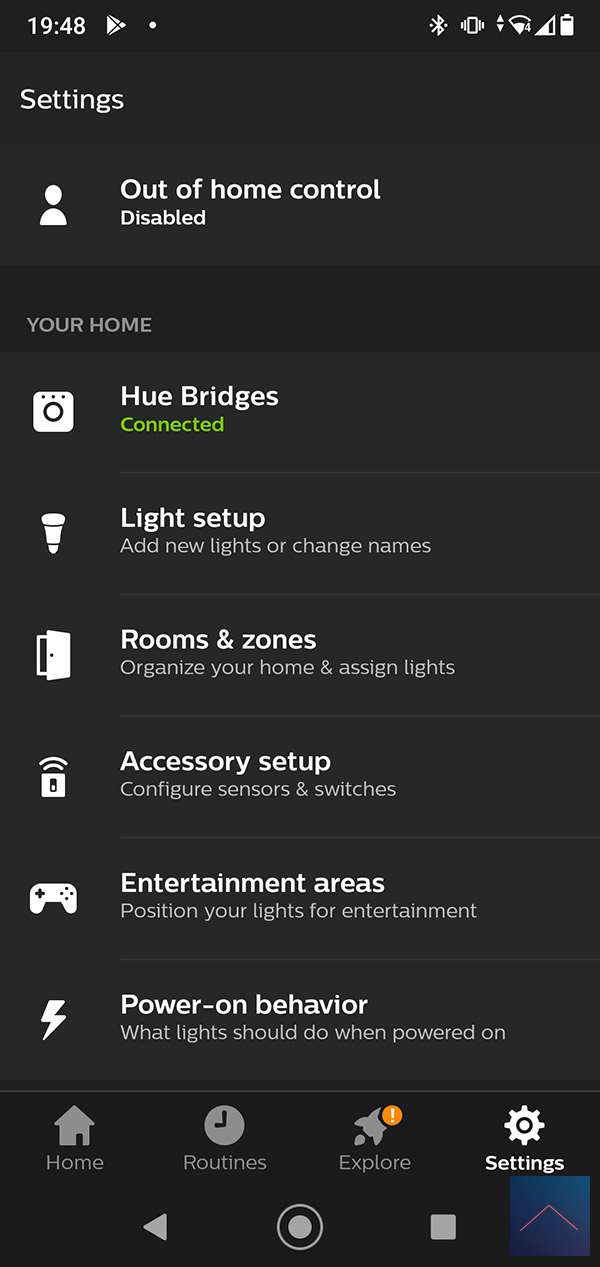Viewport: 600px width, 1267px height.
Task: Tap the accessory remote switch icon
Action: pyautogui.click(x=53, y=776)
